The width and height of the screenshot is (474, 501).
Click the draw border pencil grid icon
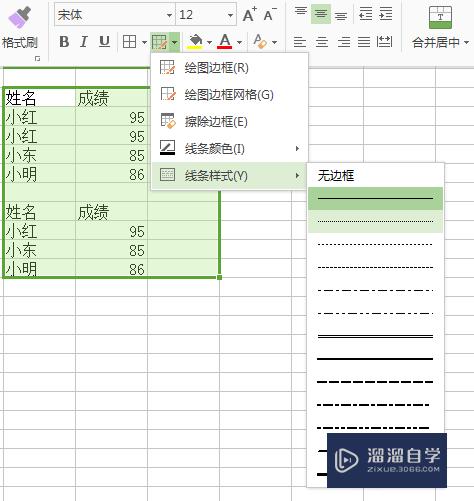[159, 42]
